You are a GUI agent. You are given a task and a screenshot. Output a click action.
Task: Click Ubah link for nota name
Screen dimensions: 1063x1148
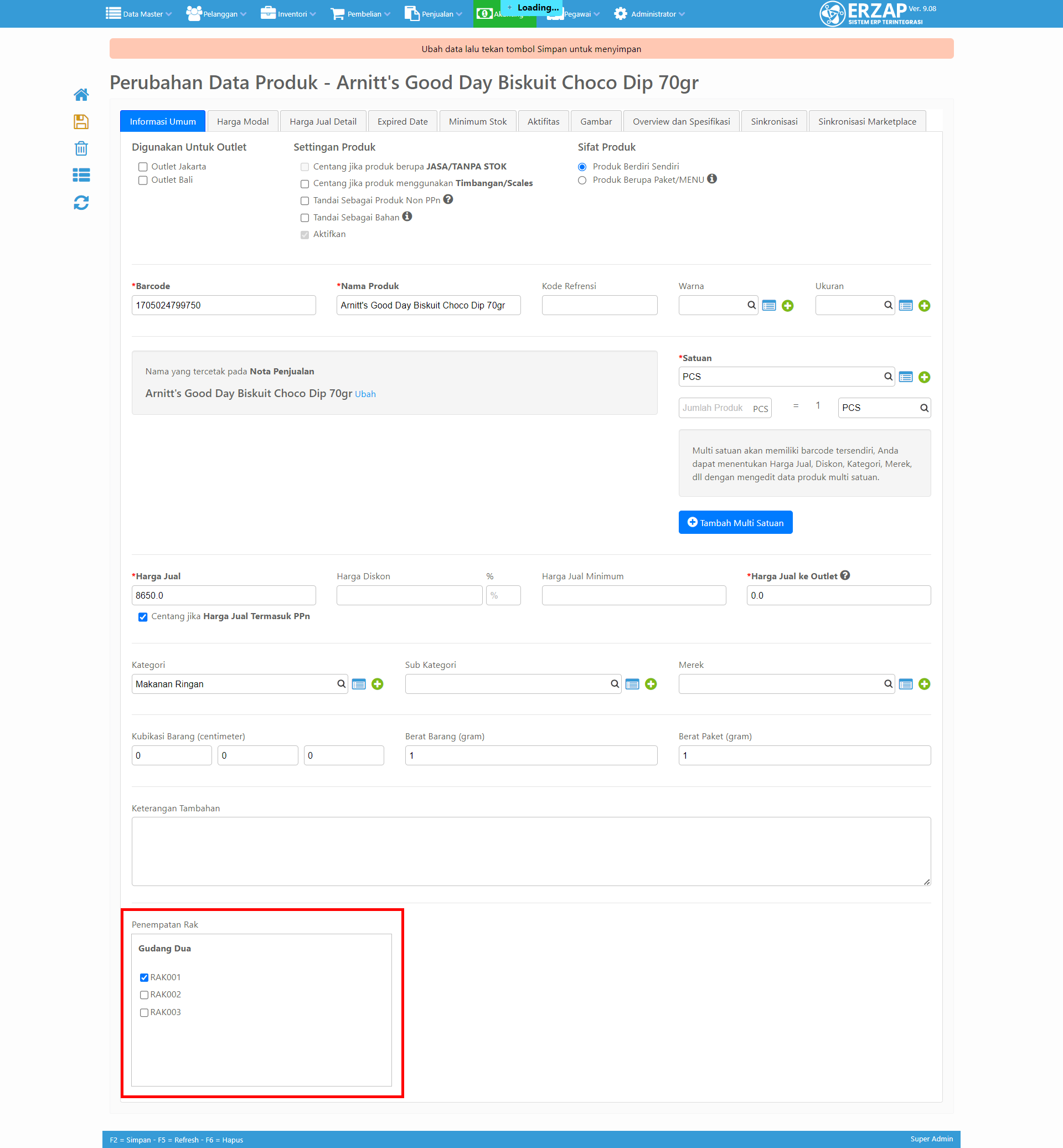[x=365, y=394]
